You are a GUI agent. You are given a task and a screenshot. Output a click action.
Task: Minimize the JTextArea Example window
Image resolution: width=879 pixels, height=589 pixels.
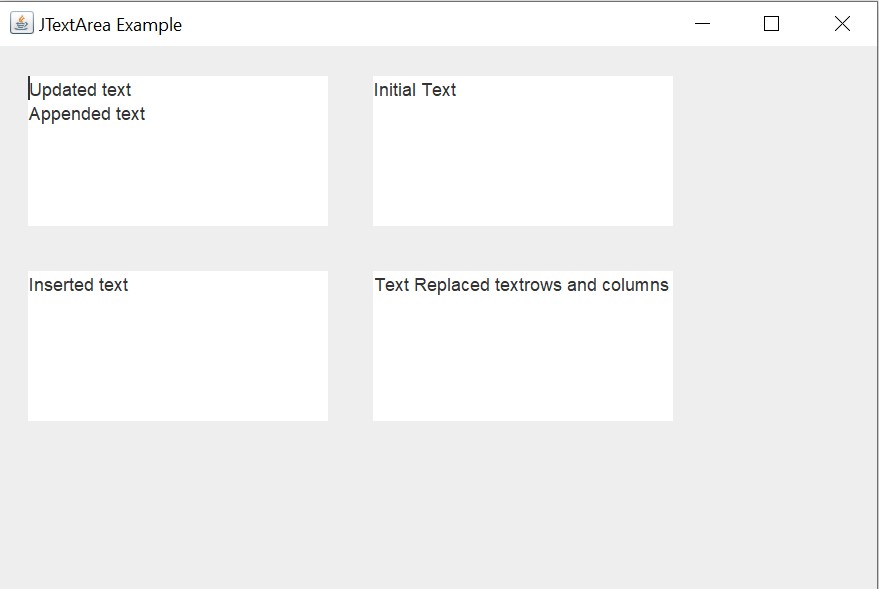(702, 24)
